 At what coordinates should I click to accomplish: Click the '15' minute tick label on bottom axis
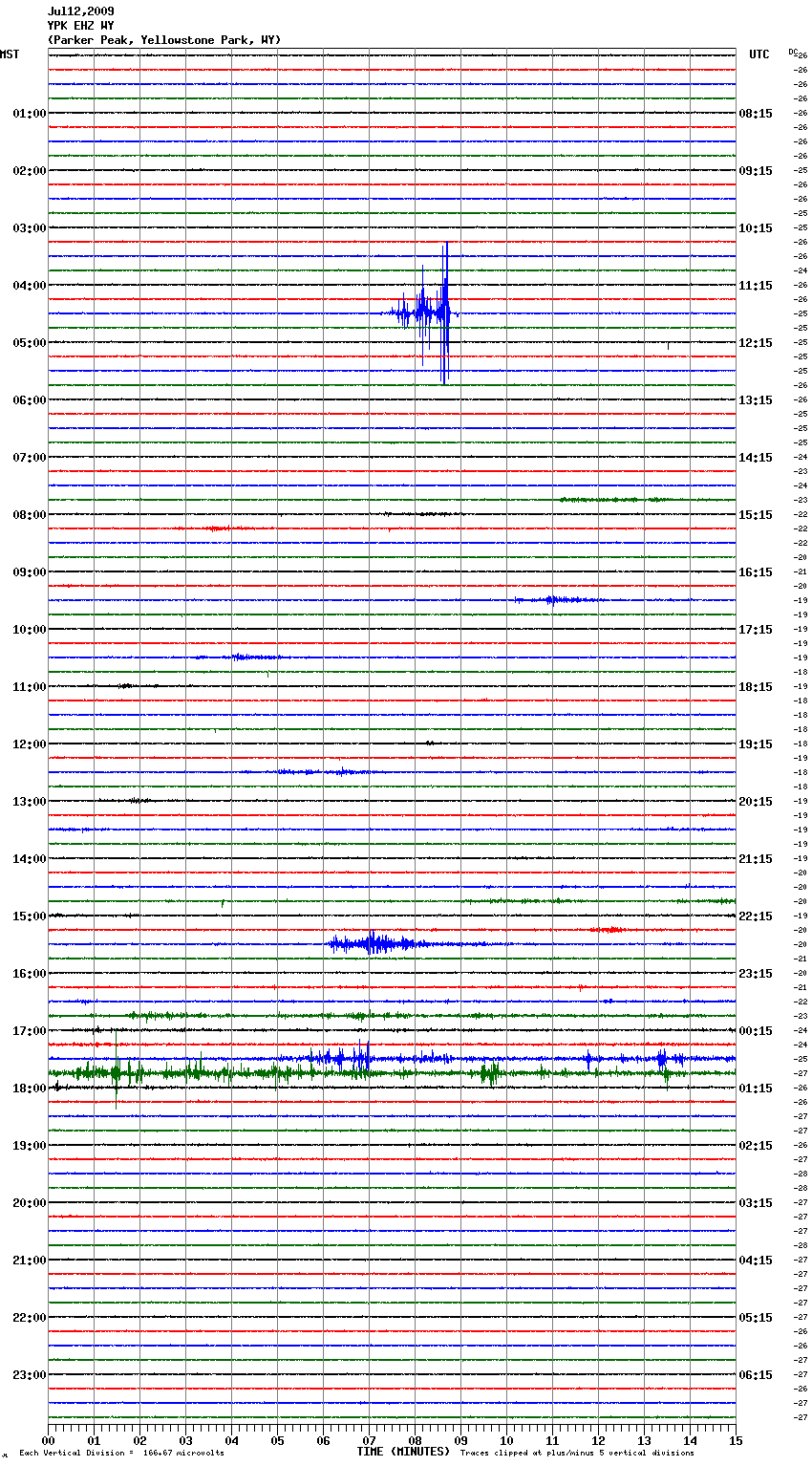[x=736, y=1440]
